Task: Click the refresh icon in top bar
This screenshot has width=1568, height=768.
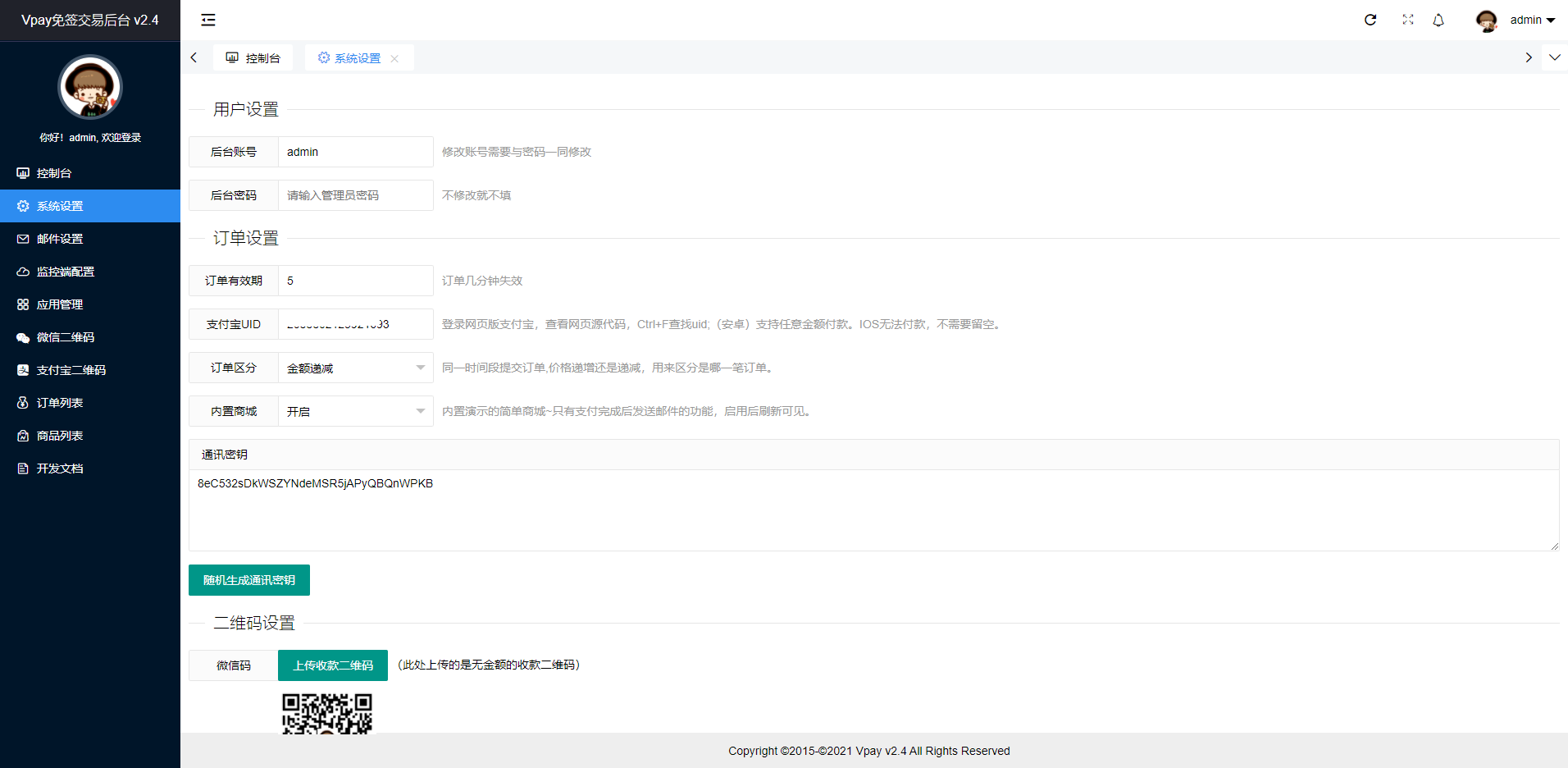Action: (x=1370, y=20)
